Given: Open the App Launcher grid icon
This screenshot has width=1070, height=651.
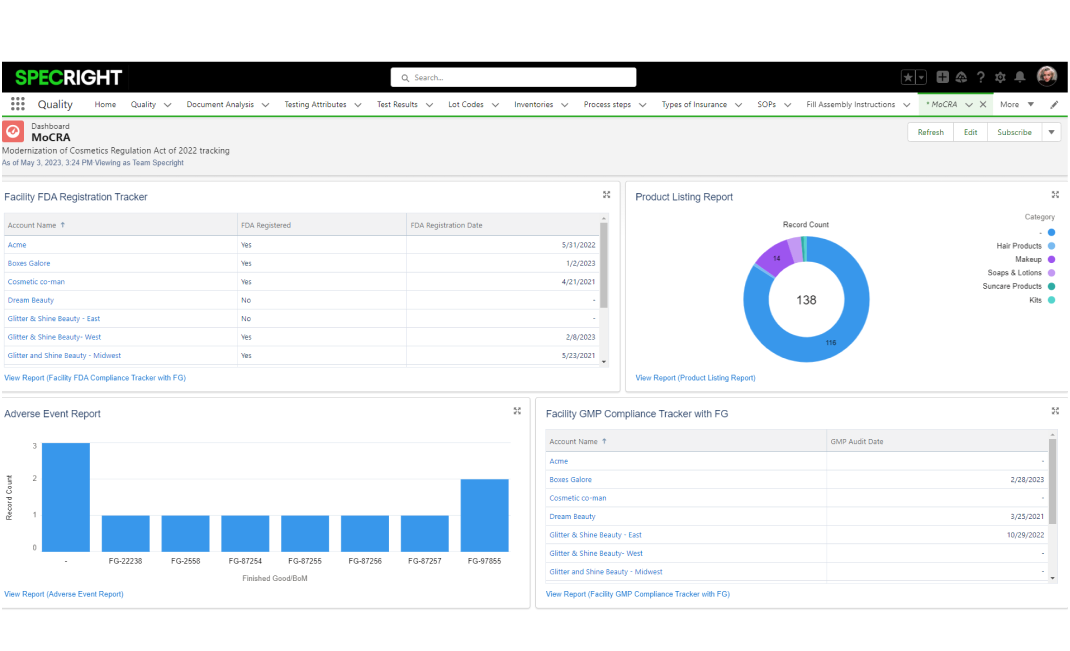Looking at the screenshot, I should [18, 104].
